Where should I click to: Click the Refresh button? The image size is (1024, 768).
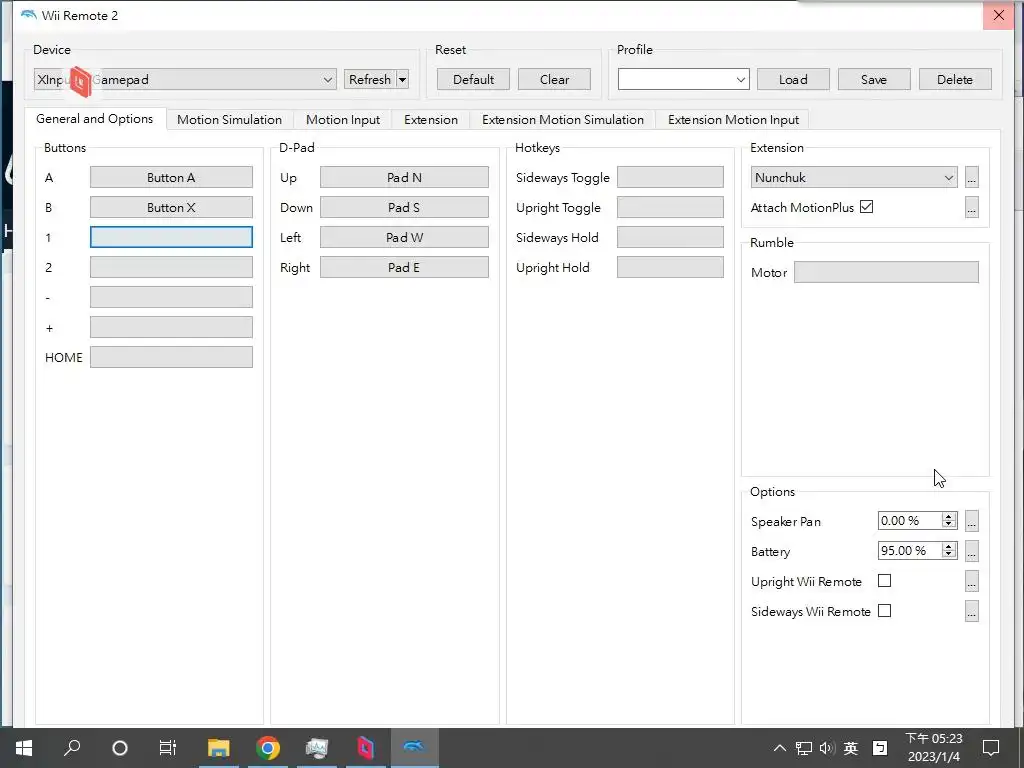(370, 80)
